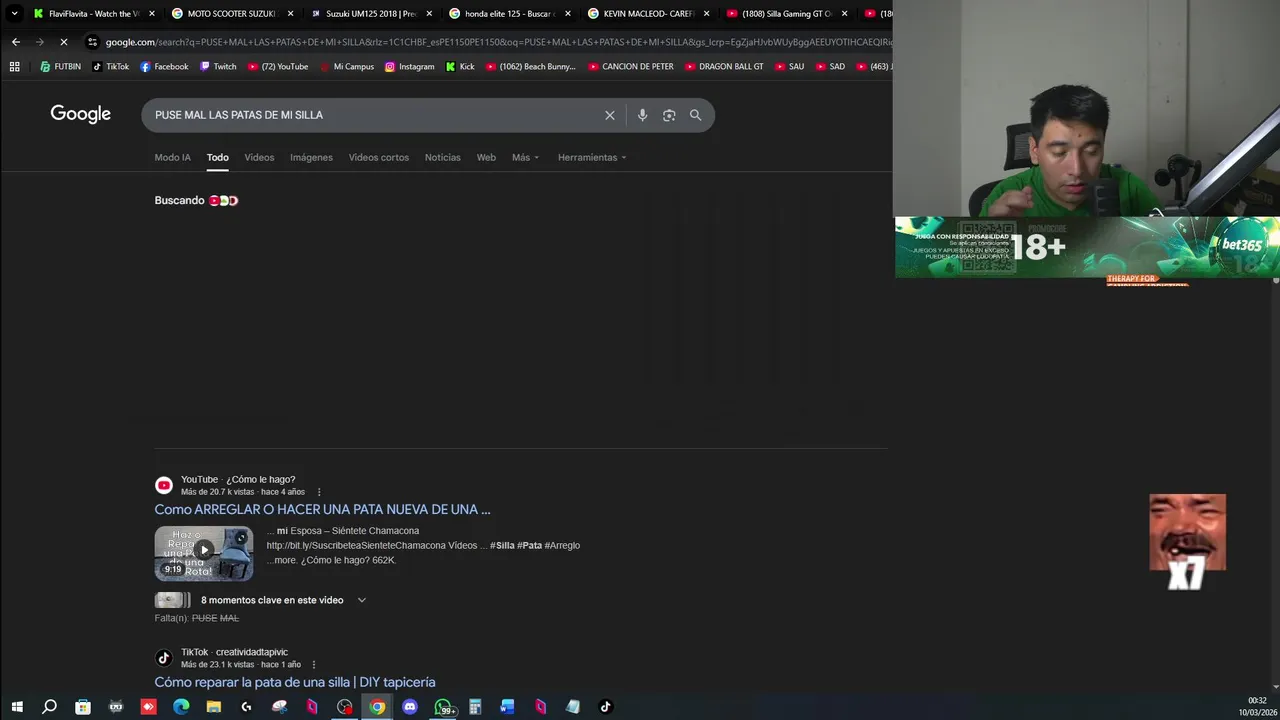Open the Instagram bookmark
Viewport: 1280px width, 720px height.
click(409, 66)
